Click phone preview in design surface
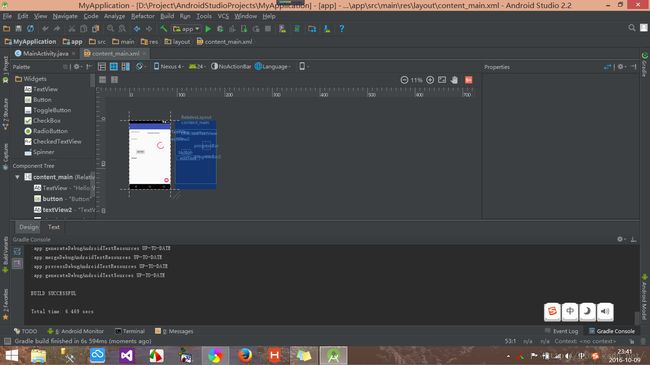This screenshot has width=650, height=365. pyautogui.click(x=150, y=155)
